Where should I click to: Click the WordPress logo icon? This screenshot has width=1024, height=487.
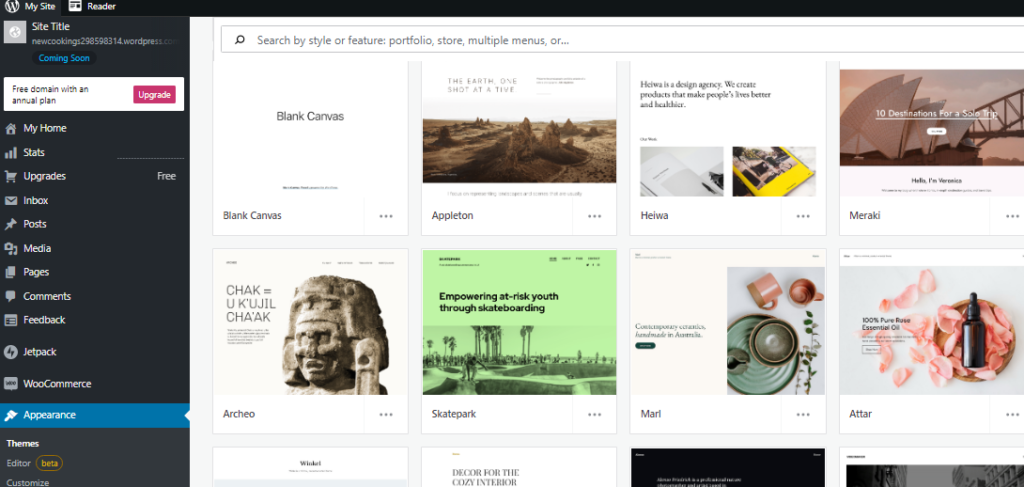12,7
